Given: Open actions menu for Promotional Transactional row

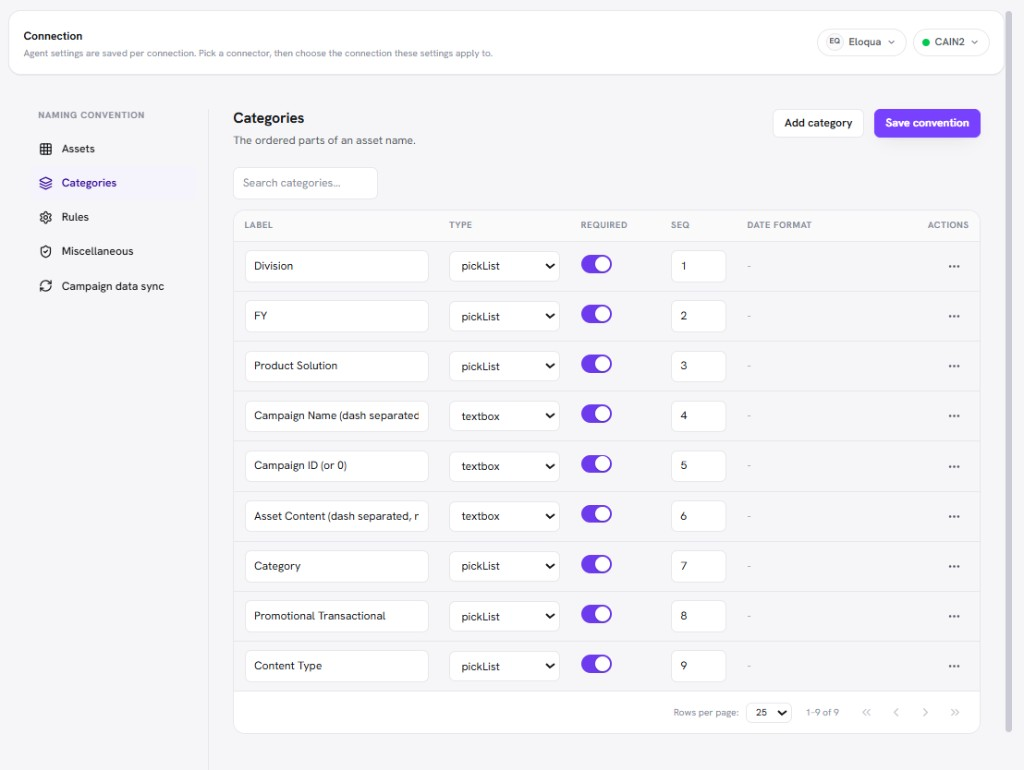Looking at the screenshot, I should (x=954, y=617).
